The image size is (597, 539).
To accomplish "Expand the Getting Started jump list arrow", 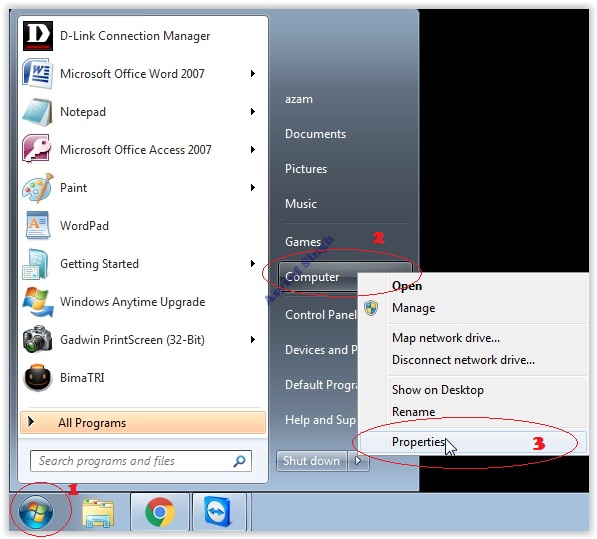I will tap(252, 263).
